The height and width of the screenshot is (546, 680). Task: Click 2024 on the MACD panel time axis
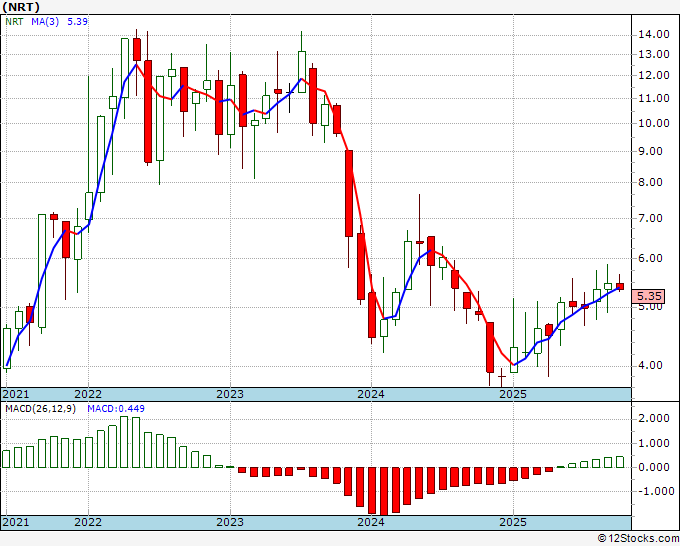tap(371, 522)
